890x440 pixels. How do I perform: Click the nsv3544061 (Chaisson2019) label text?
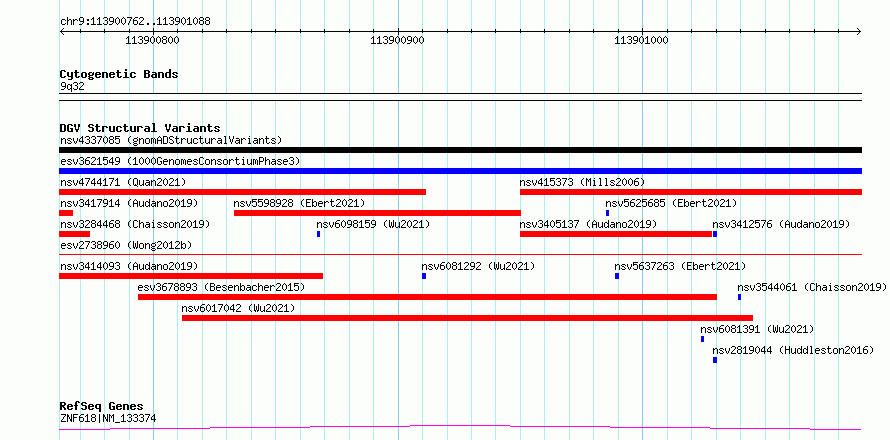(812, 287)
